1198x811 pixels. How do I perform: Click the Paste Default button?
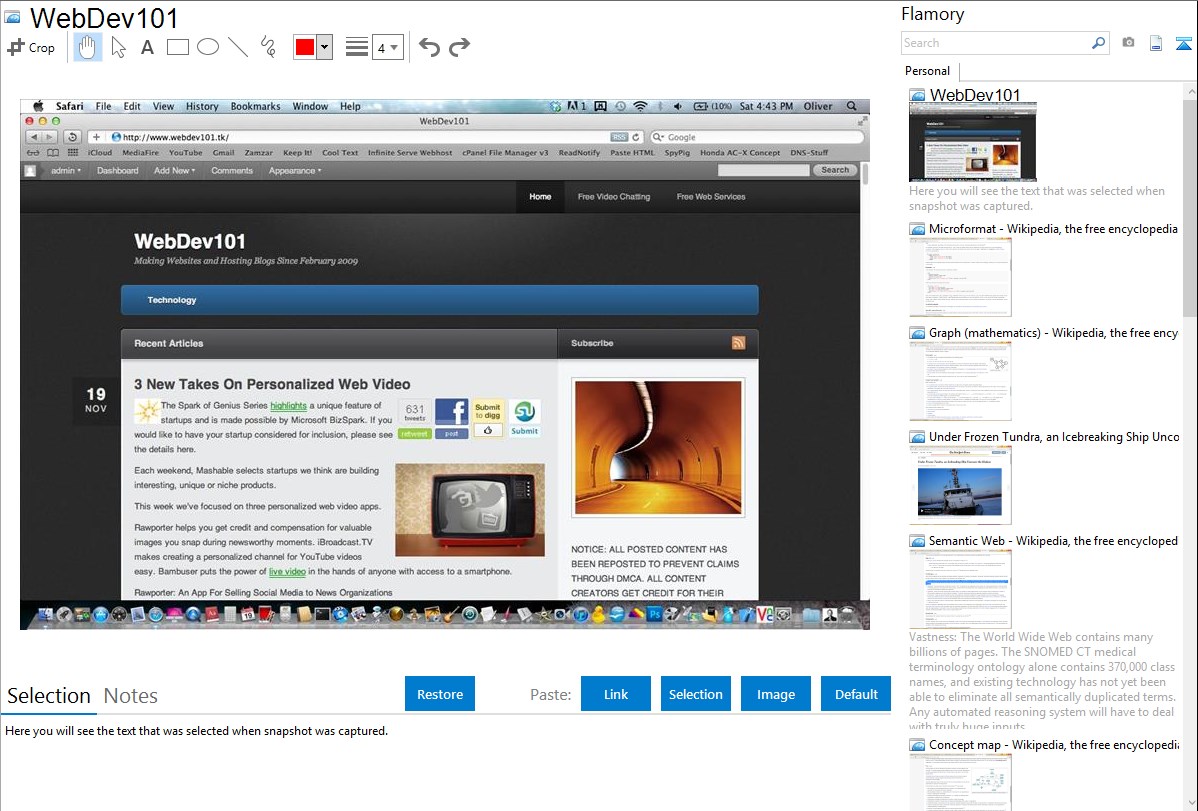click(x=856, y=694)
